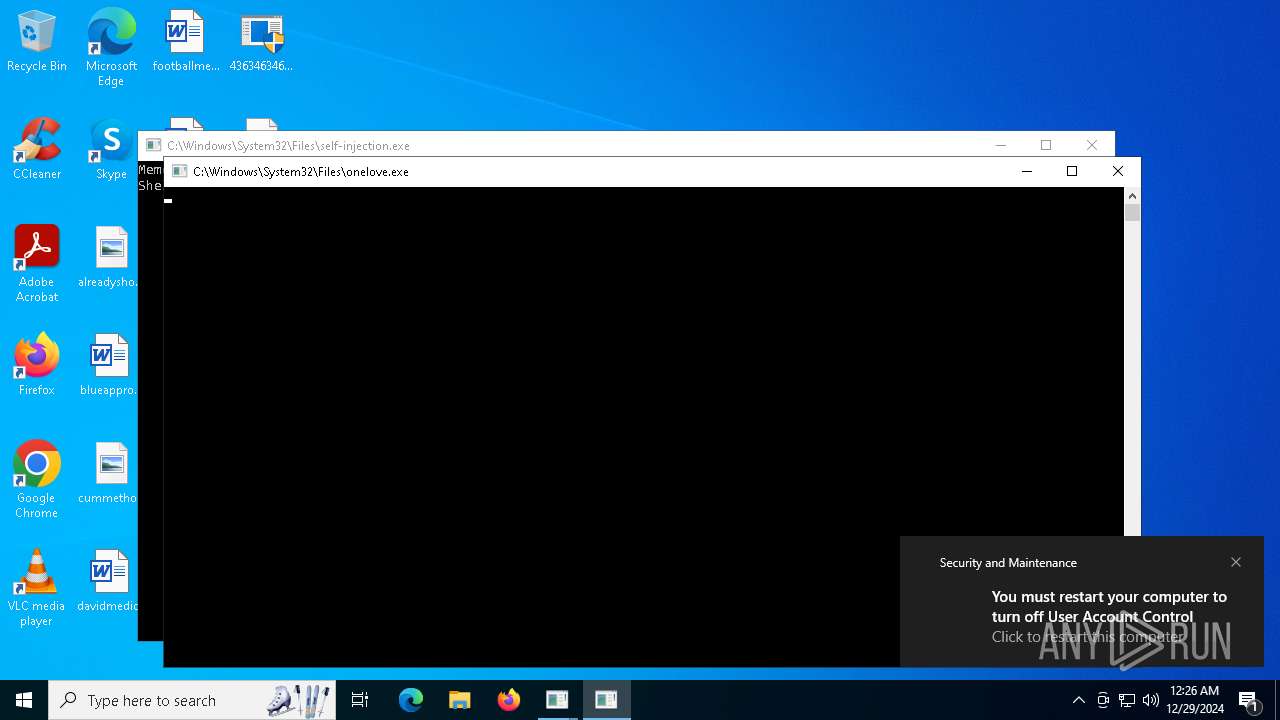Select the blueappro Word document icon
Screen dimensions: 1280x720
click(109, 366)
